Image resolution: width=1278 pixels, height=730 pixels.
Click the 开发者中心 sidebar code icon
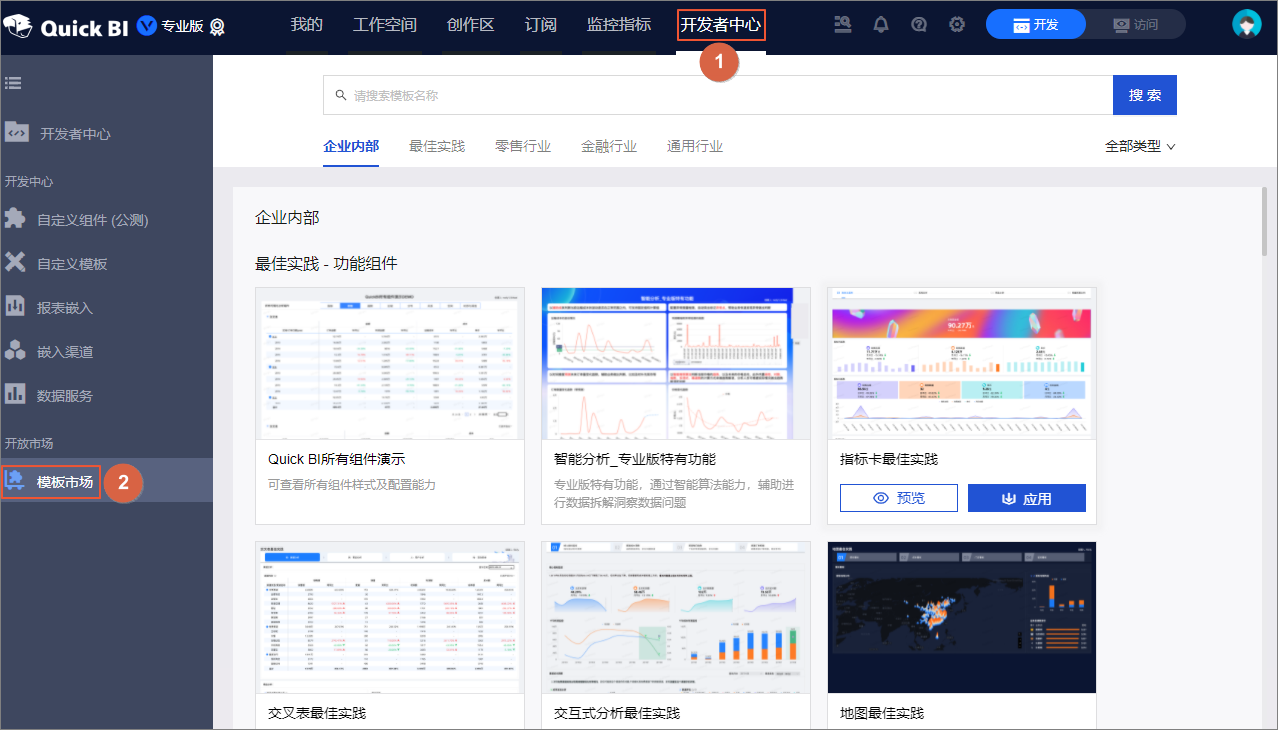(17, 132)
